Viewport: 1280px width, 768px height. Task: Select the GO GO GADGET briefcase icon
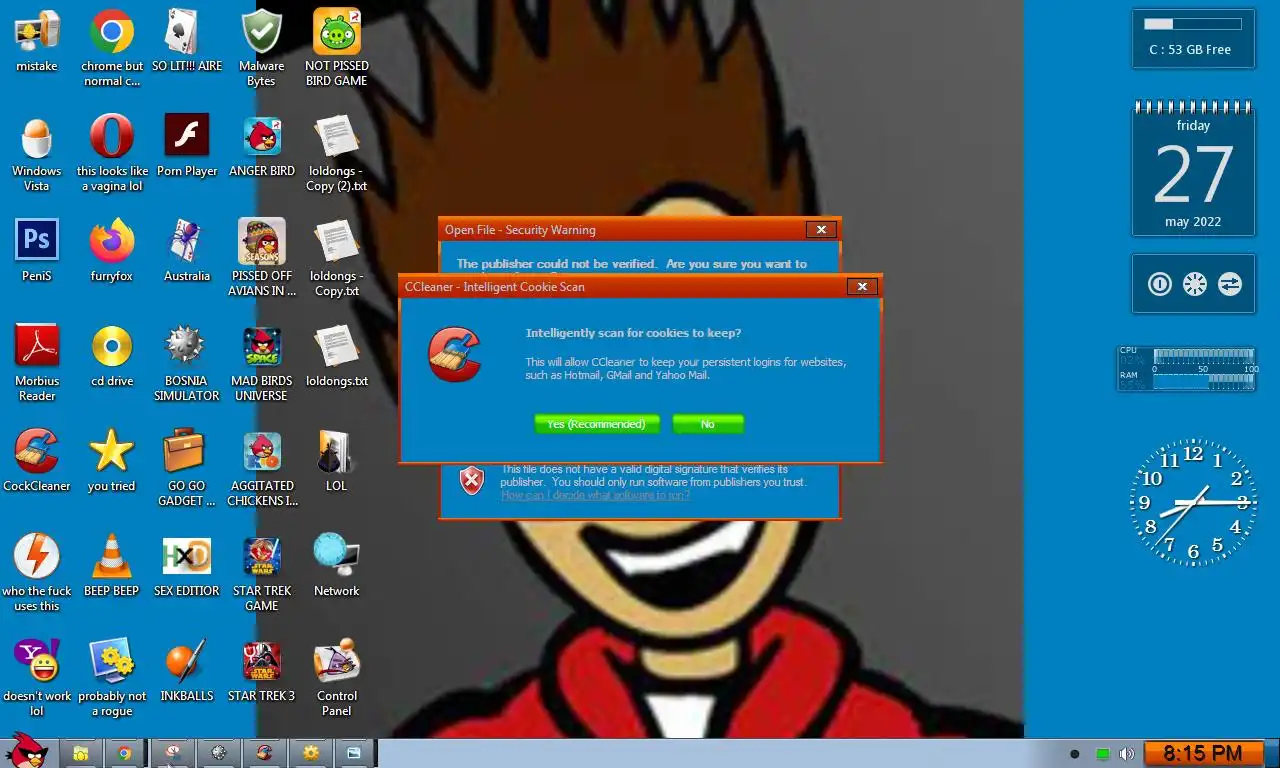[x=187, y=468]
